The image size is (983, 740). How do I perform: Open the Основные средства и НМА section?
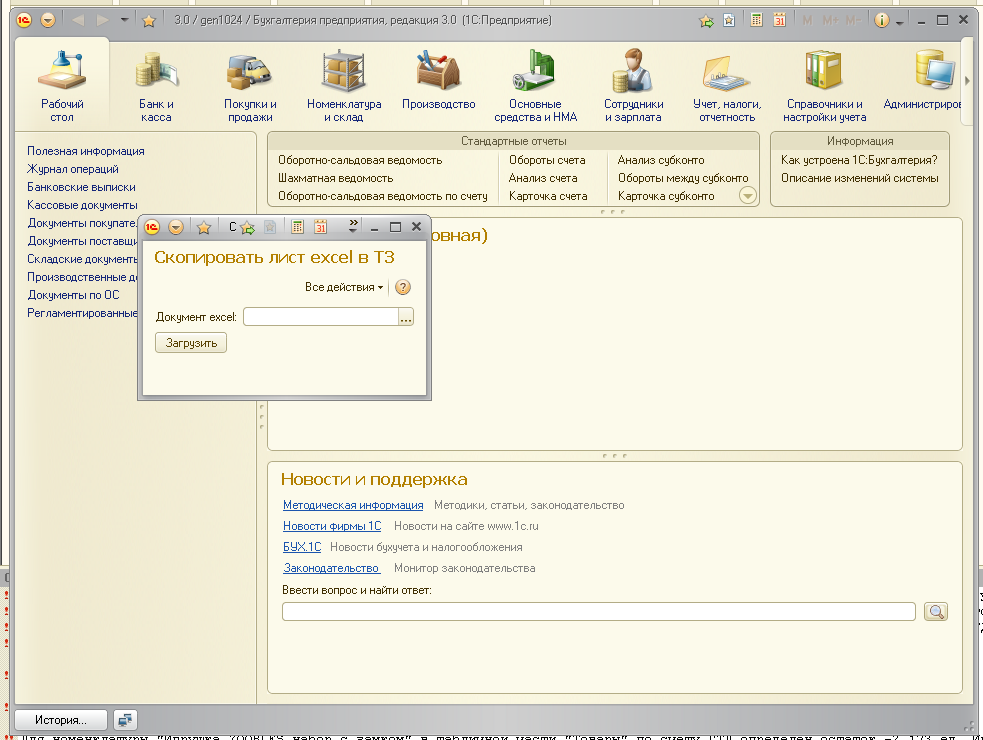[535, 85]
